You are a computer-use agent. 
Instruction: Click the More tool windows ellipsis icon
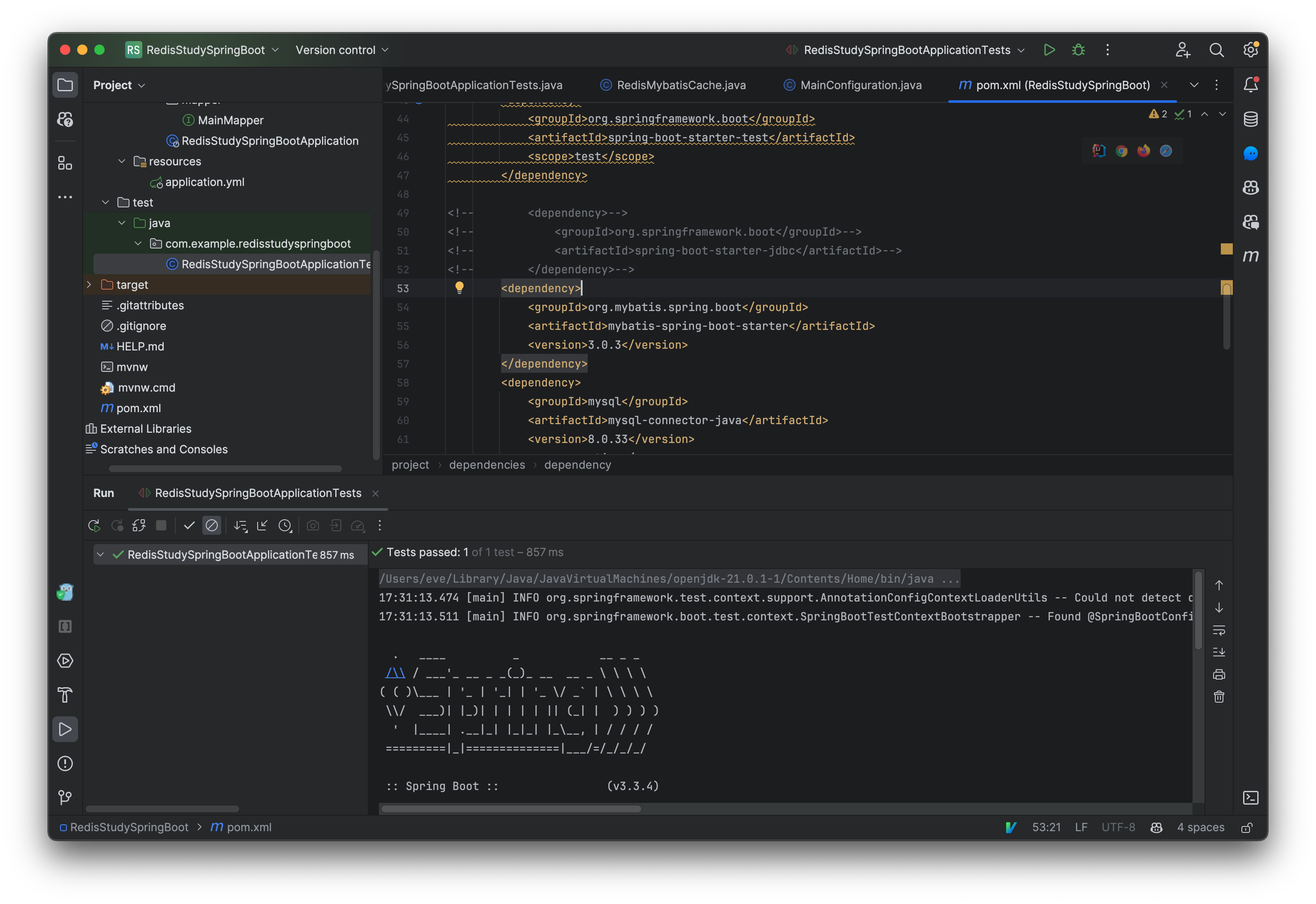point(65,197)
